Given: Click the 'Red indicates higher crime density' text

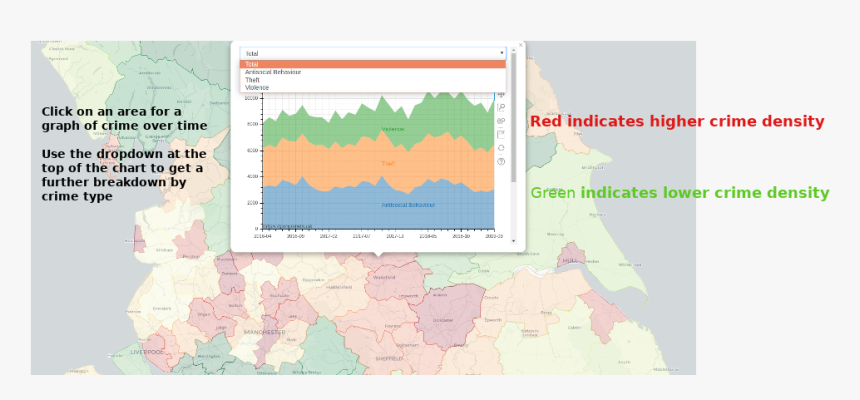Looking at the screenshot, I should (677, 121).
